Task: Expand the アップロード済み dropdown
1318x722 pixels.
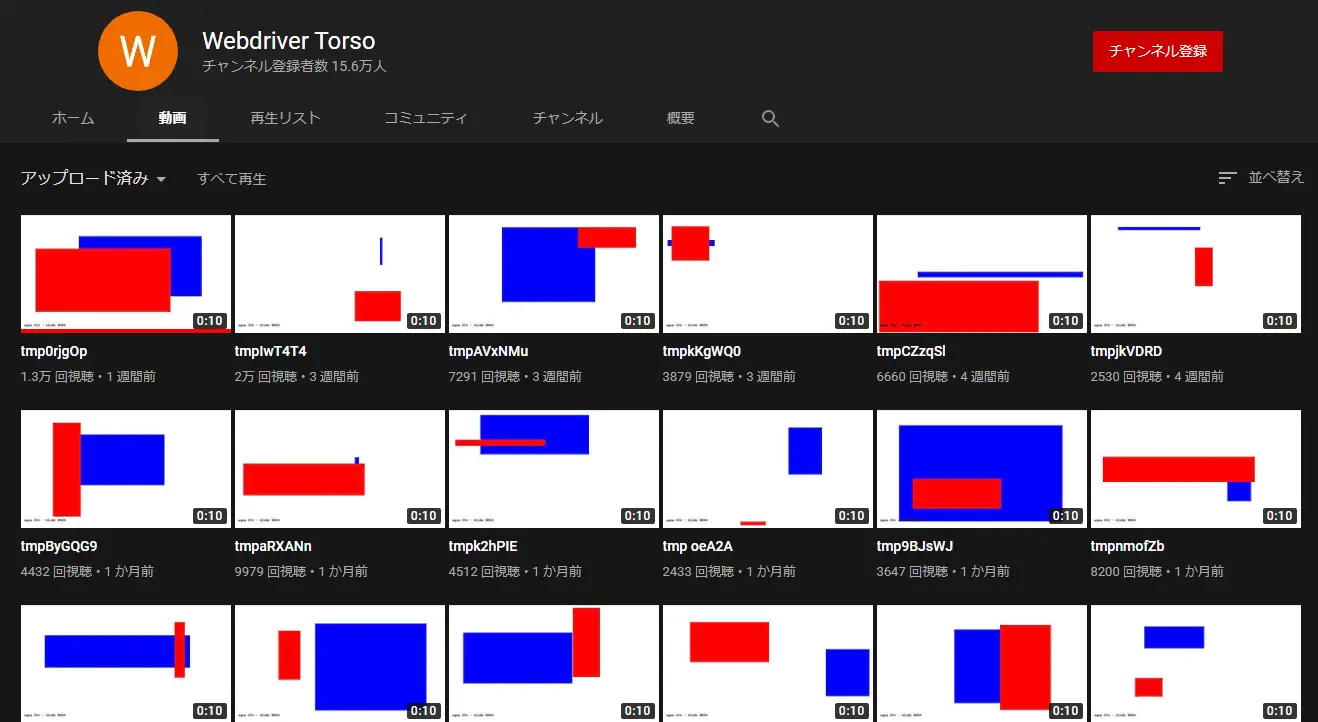Action: point(93,179)
